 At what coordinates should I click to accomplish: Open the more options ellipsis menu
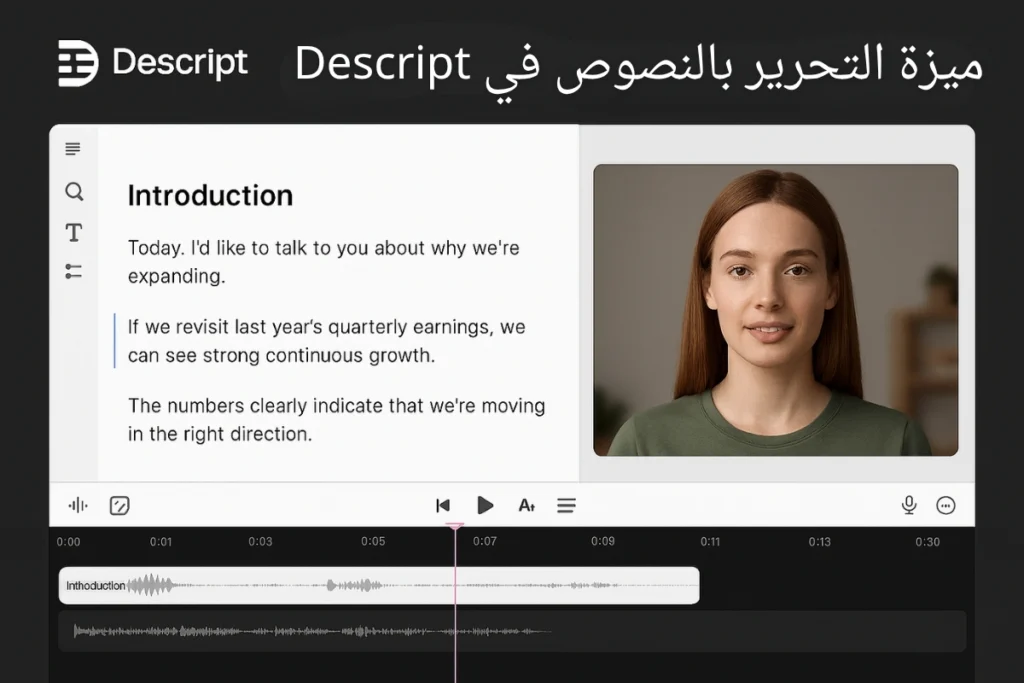[946, 505]
